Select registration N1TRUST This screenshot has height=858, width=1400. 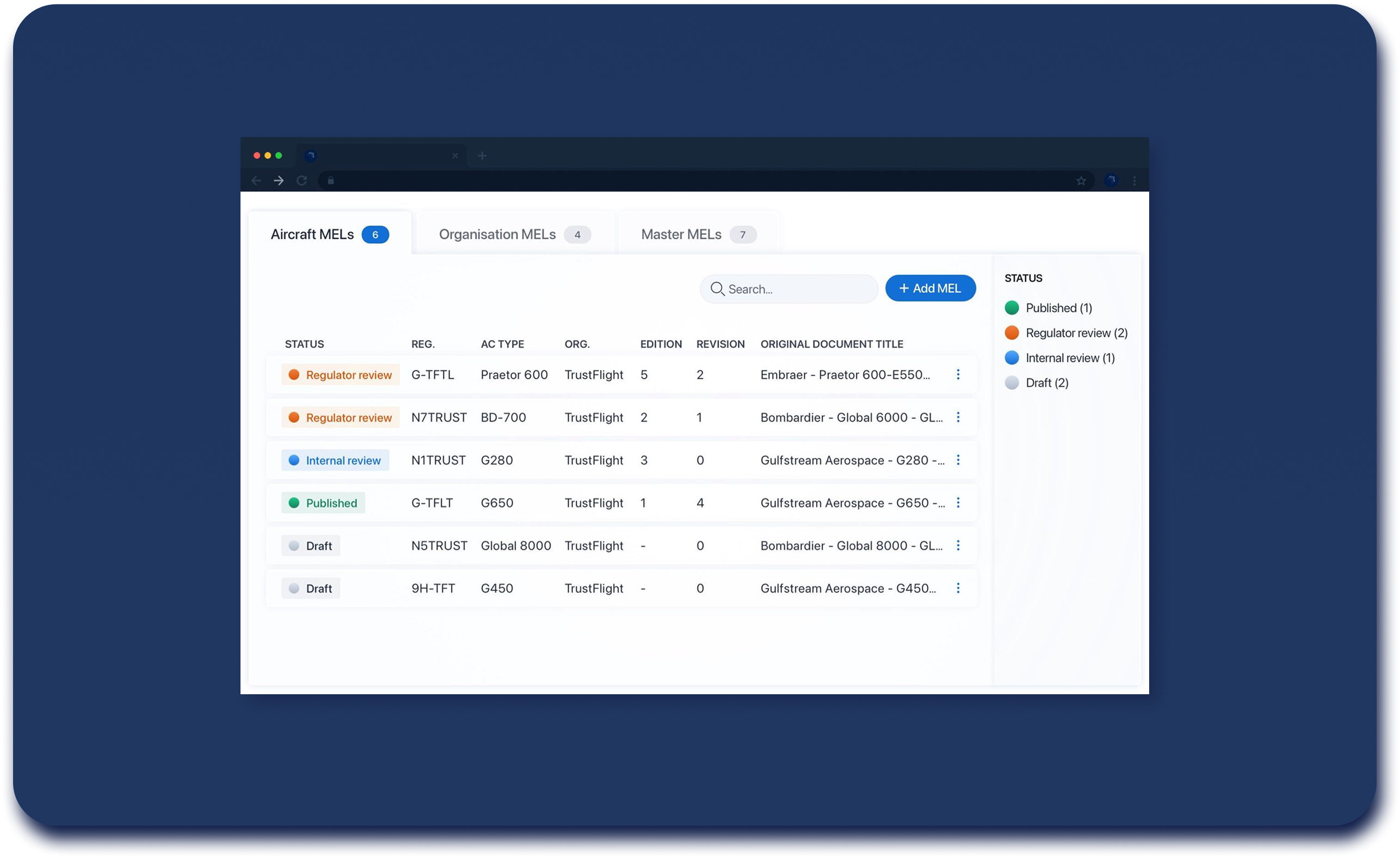(x=438, y=460)
